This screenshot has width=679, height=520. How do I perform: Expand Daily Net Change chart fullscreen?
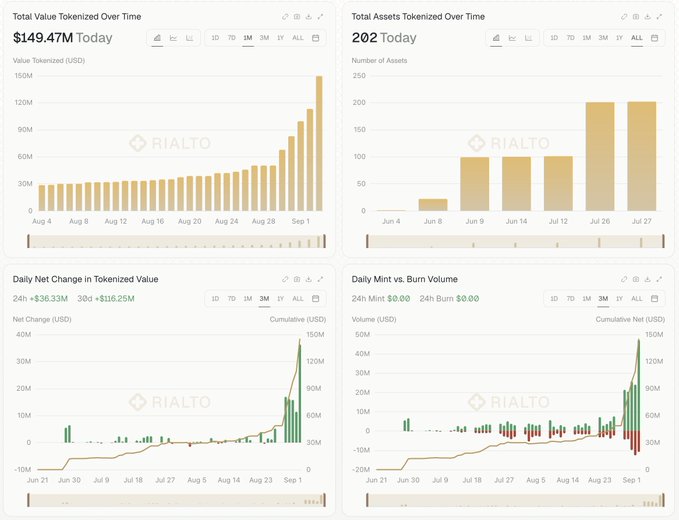[320, 279]
